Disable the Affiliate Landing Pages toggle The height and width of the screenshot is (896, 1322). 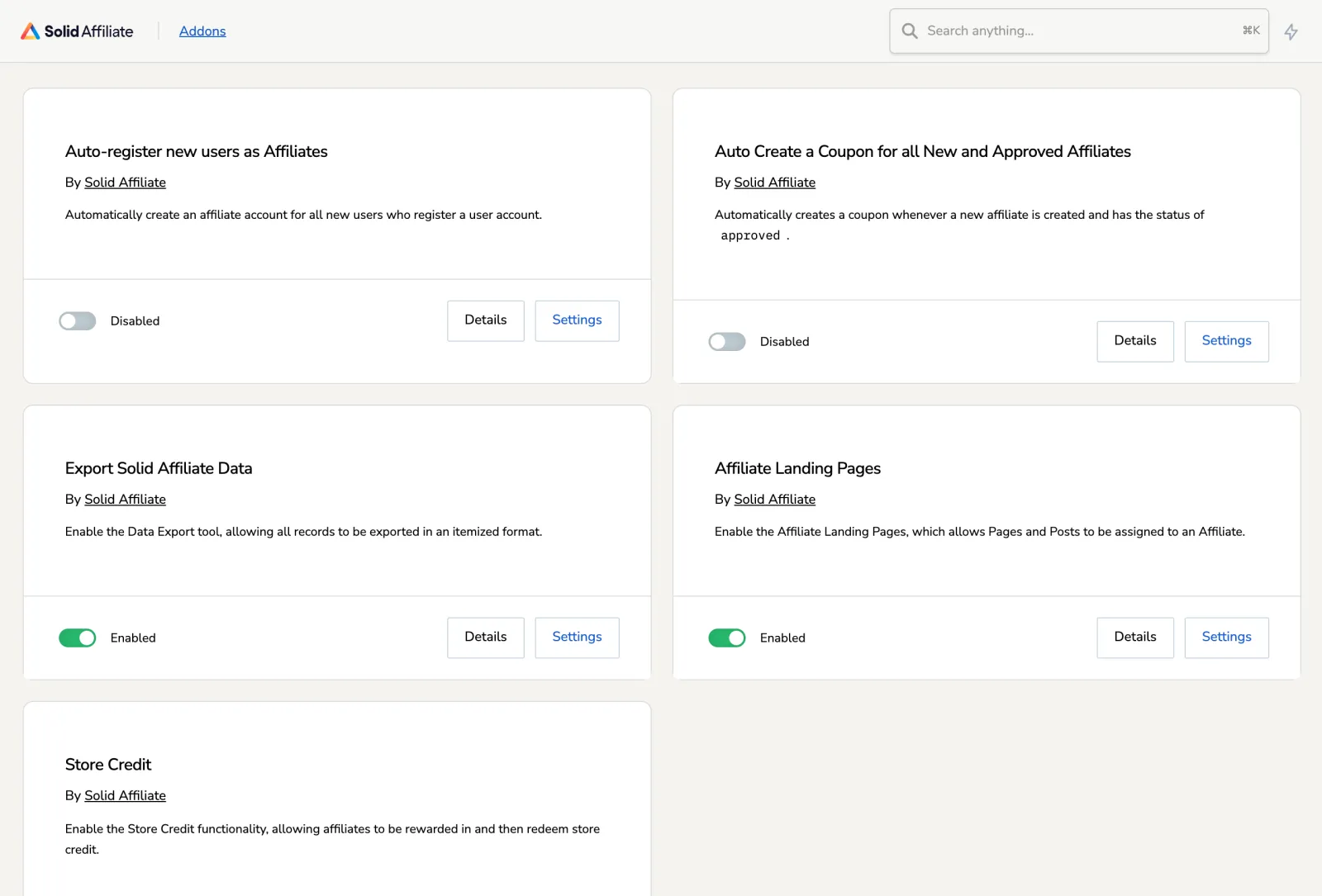[727, 638]
